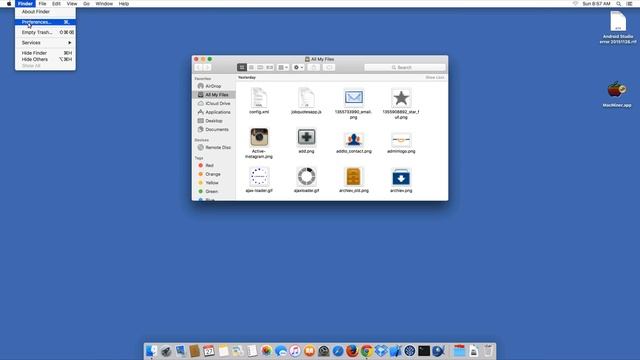Click the Share toolbar button
640x360 pixels.
coord(313,67)
